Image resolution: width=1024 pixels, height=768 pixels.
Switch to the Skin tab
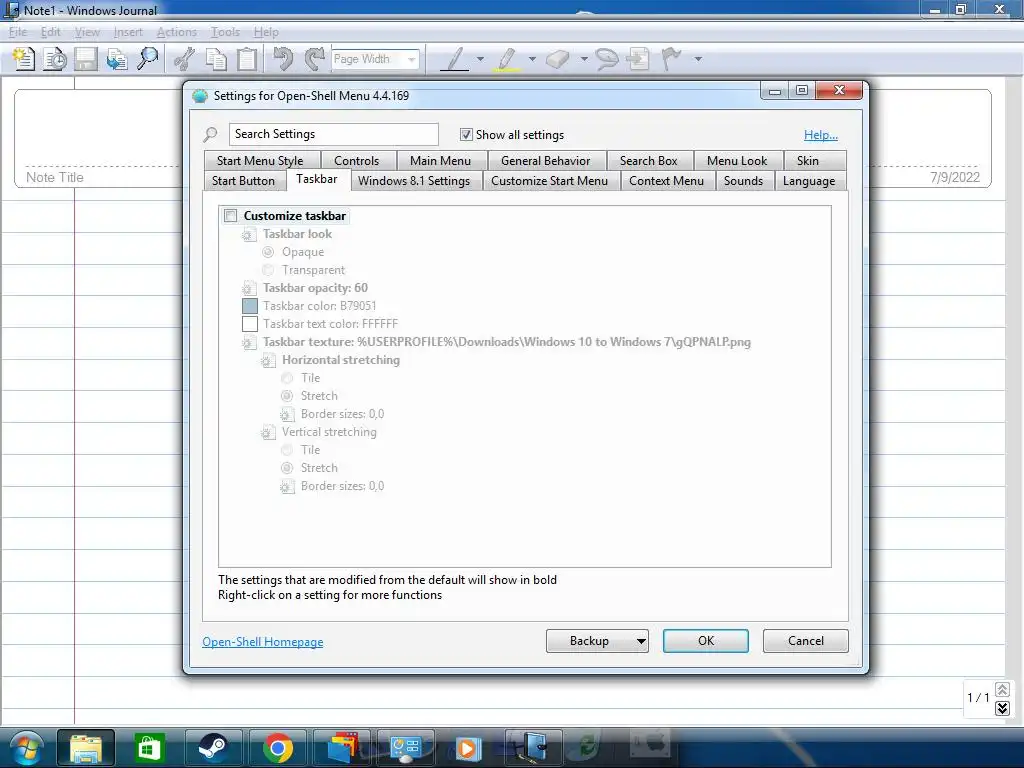point(807,161)
